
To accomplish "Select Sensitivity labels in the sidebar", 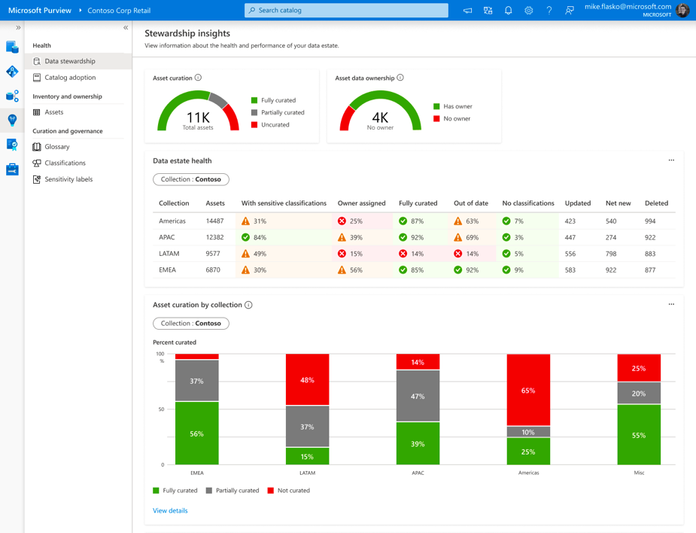I will [x=69, y=179].
